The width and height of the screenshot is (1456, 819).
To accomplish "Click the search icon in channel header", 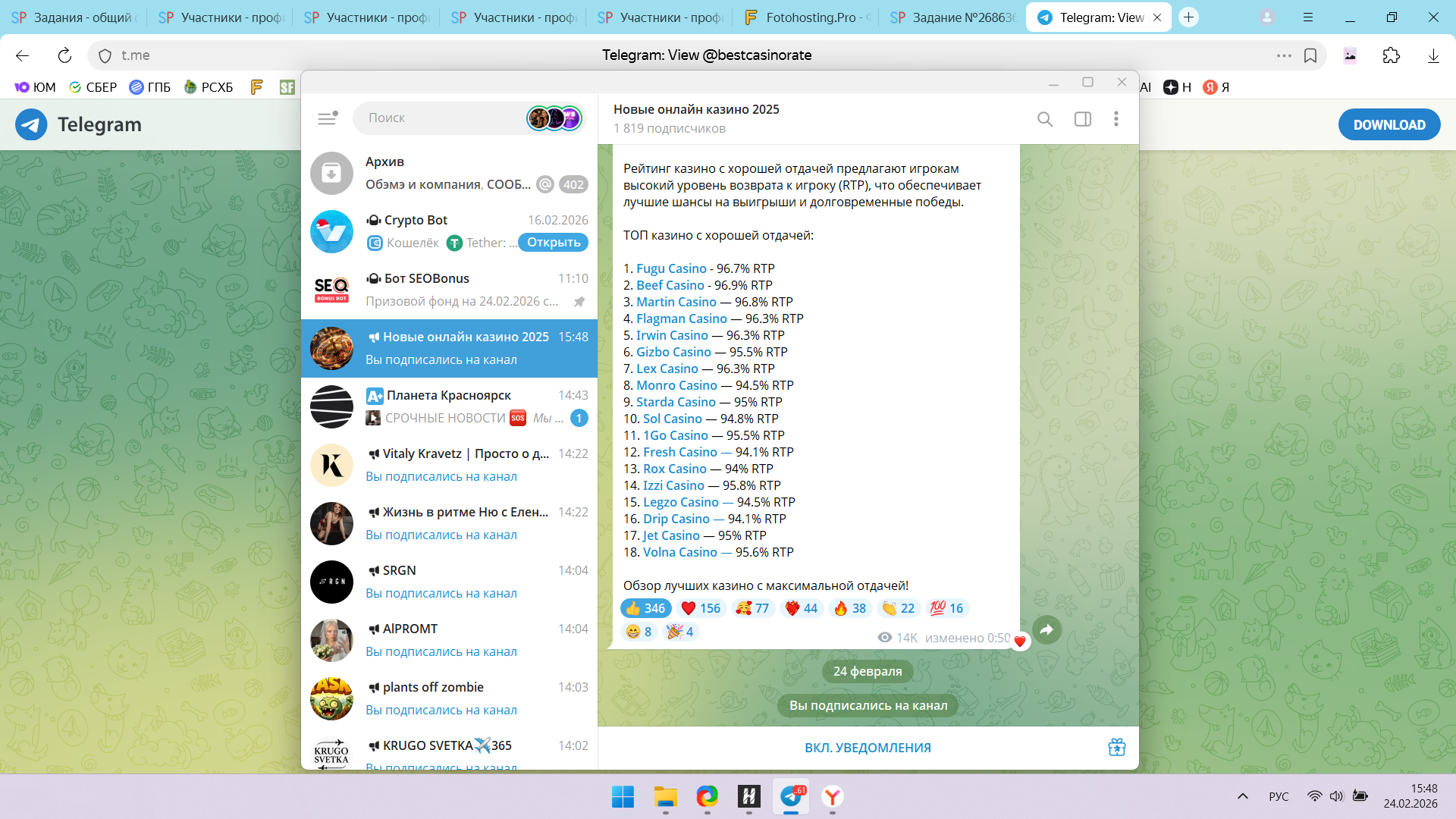I will click(x=1045, y=119).
